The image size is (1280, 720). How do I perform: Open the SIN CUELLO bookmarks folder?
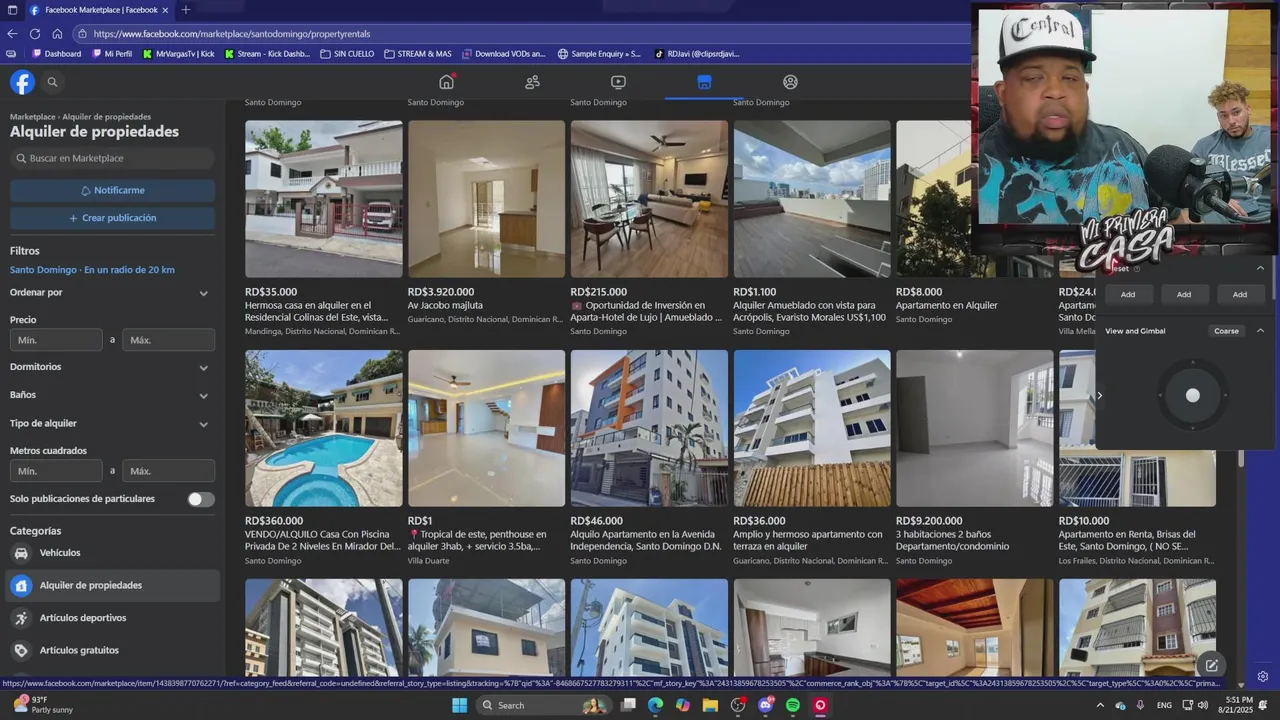[x=347, y=54]
